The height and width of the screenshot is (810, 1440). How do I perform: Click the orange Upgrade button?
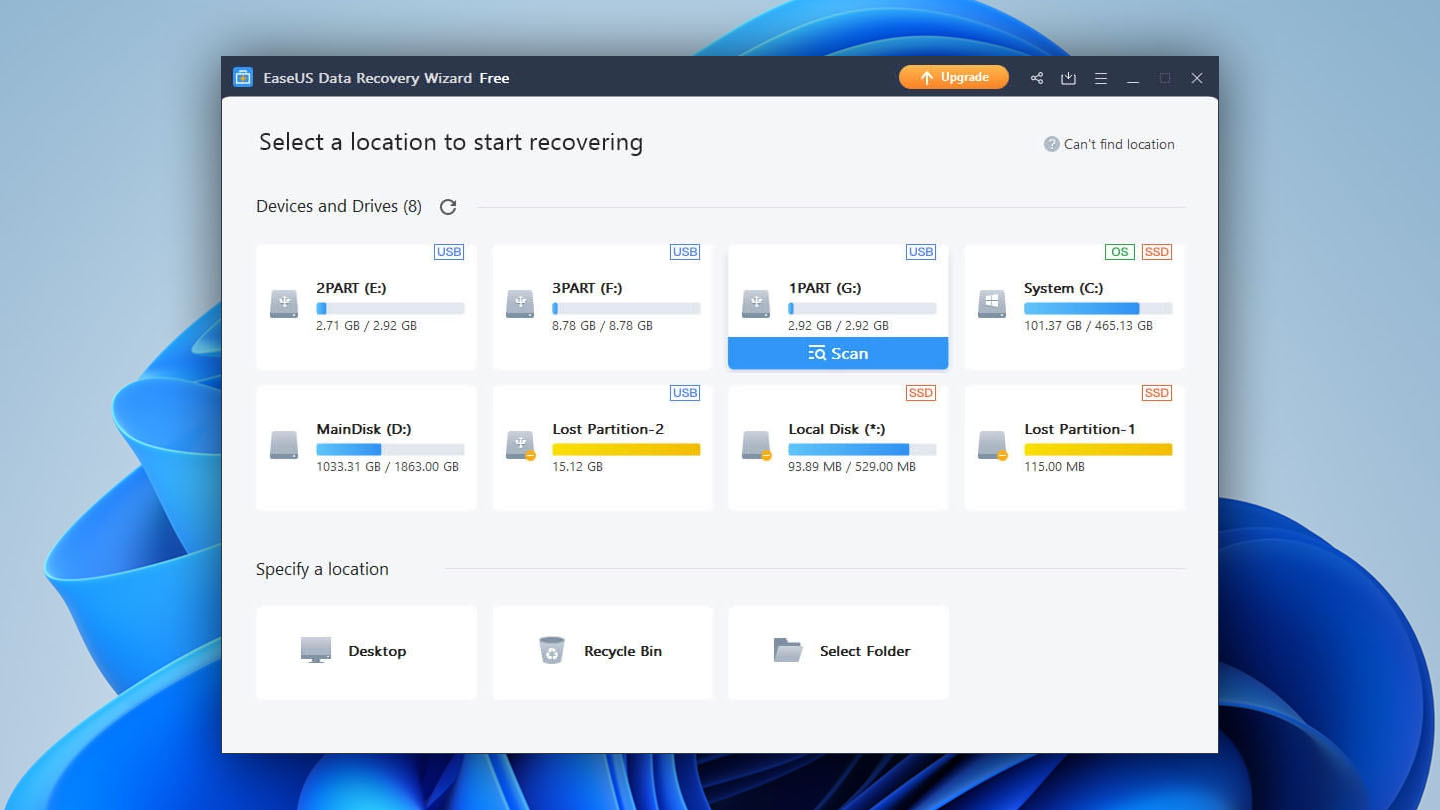(954, 77)
